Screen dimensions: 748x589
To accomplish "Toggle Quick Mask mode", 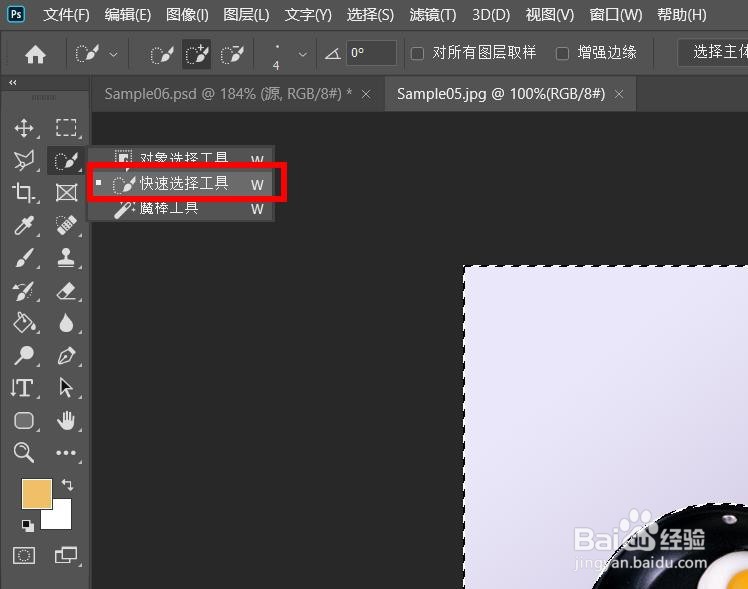I will click(x=24, y=556).
